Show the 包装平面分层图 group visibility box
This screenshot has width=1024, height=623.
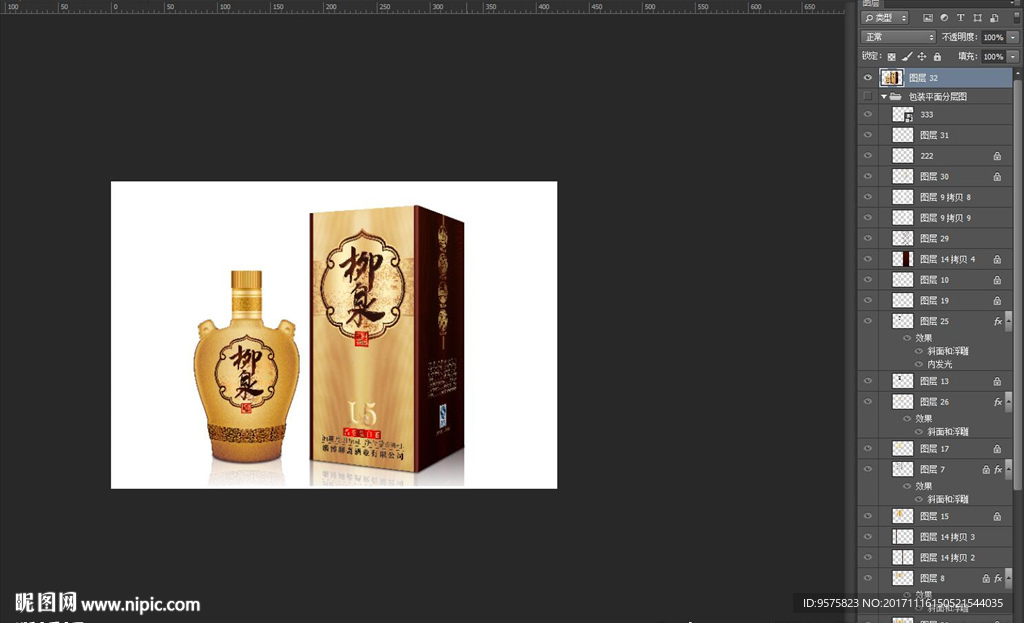[x=867, y=97]
